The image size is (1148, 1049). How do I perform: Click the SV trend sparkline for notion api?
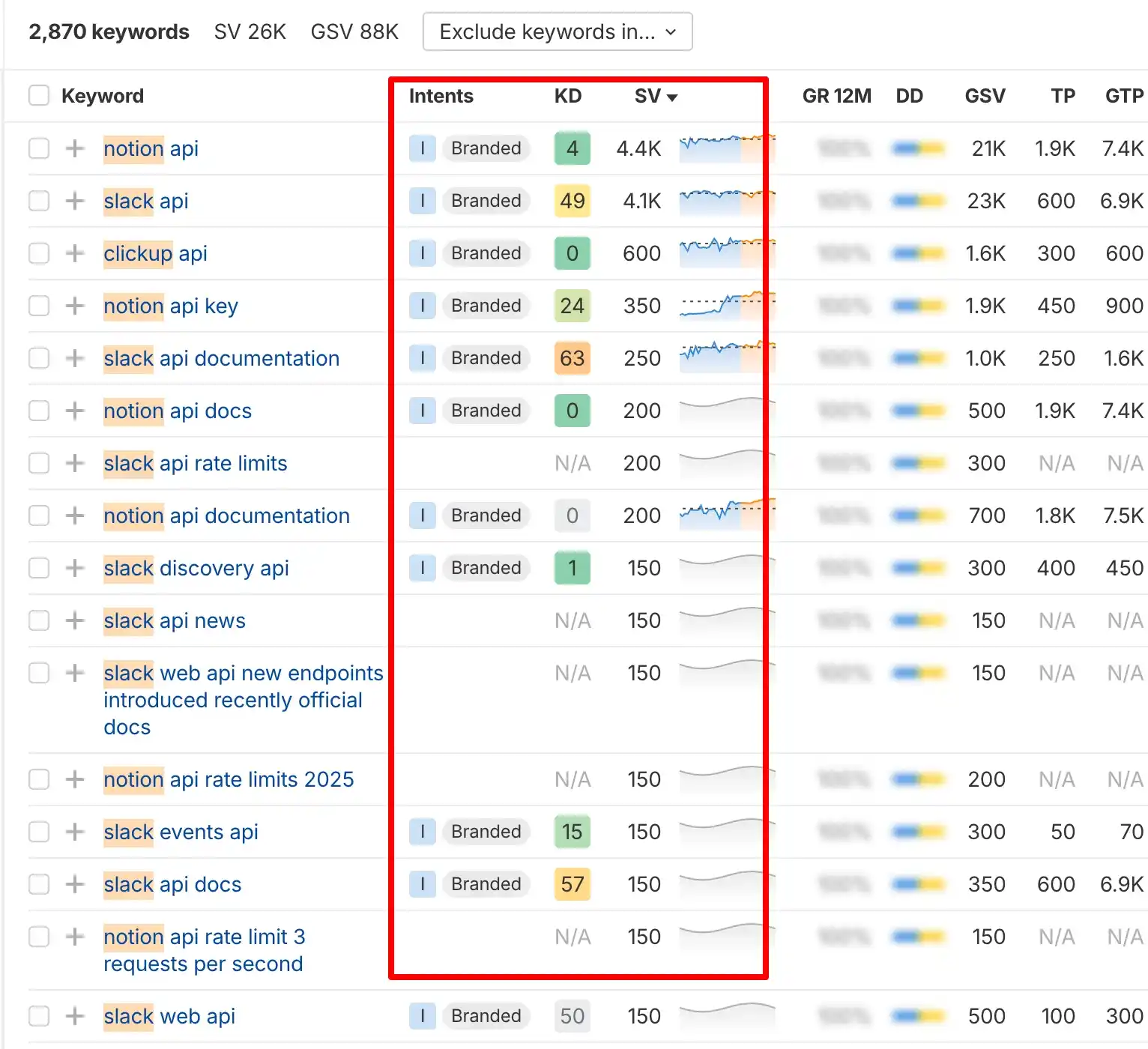click(x=725, y=148)
